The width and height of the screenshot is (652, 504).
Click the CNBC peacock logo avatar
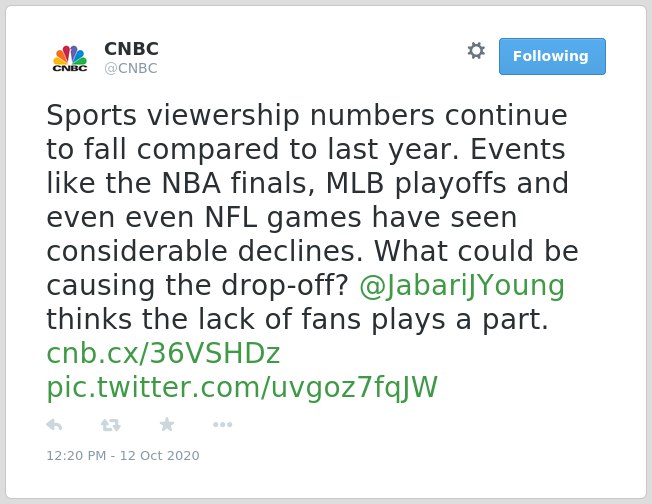(70, 57)
